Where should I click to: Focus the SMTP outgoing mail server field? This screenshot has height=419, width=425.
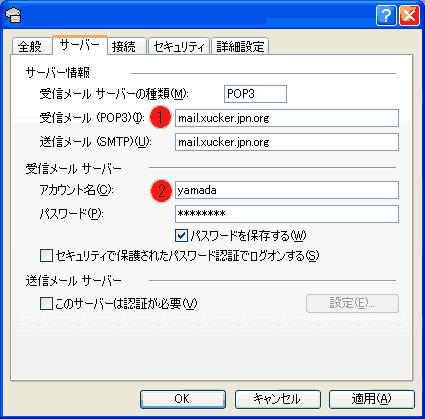(287, 142)
